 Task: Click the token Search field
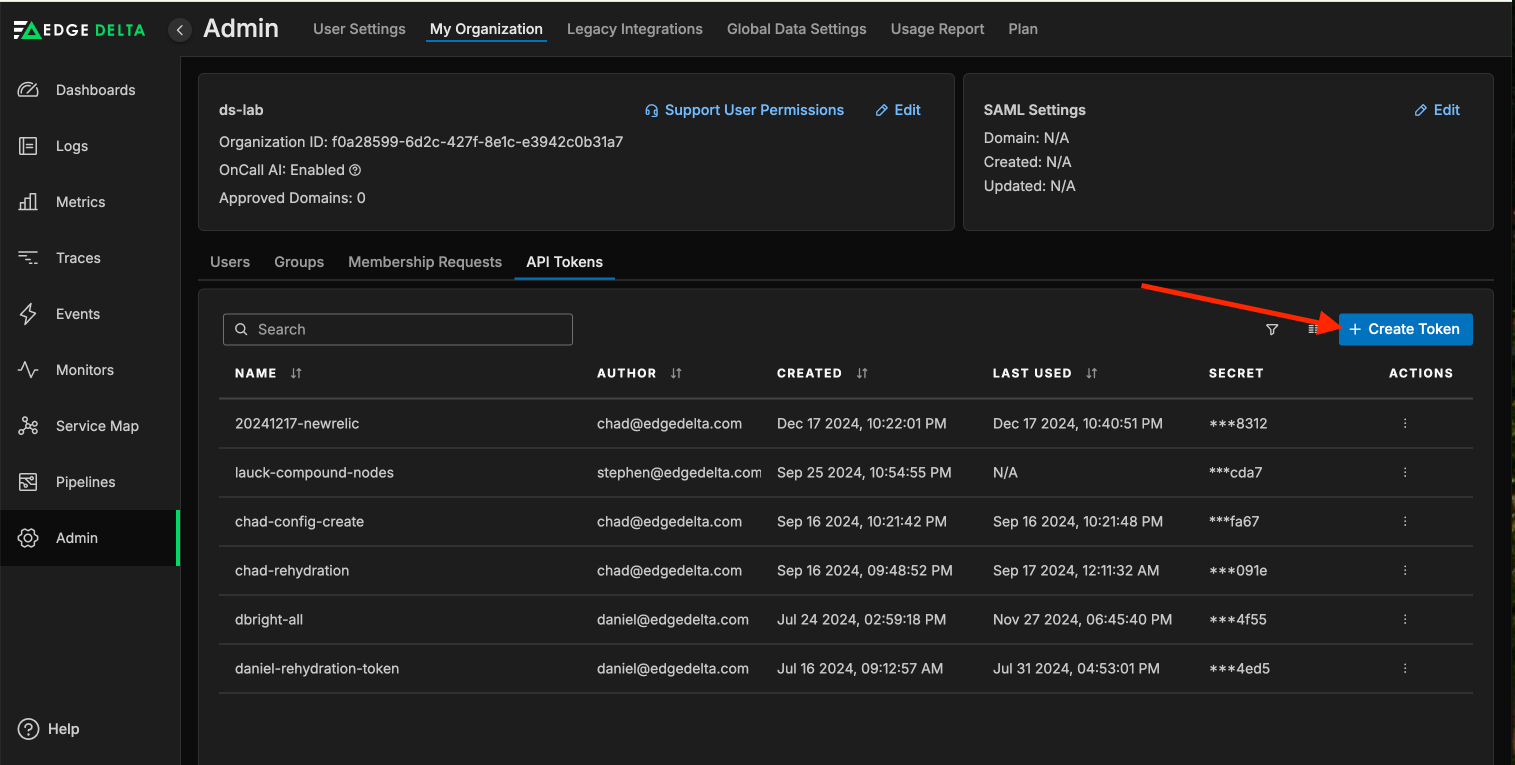pos(397,329)
